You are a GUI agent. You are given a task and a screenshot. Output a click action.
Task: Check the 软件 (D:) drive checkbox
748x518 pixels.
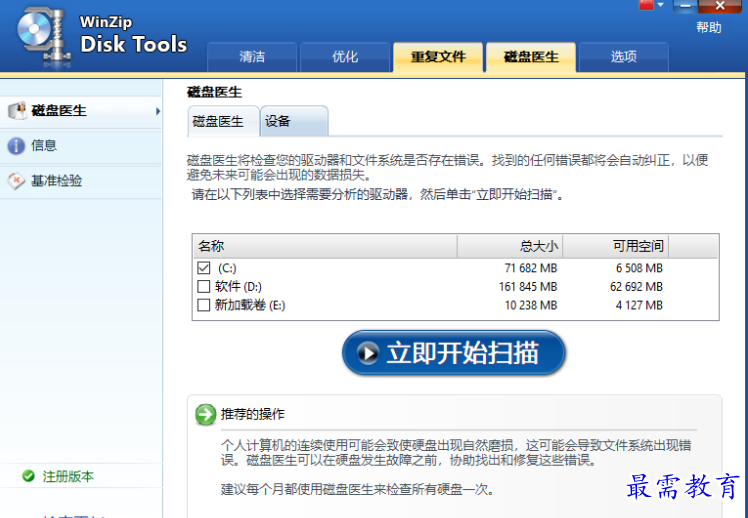tap(204, 286)
